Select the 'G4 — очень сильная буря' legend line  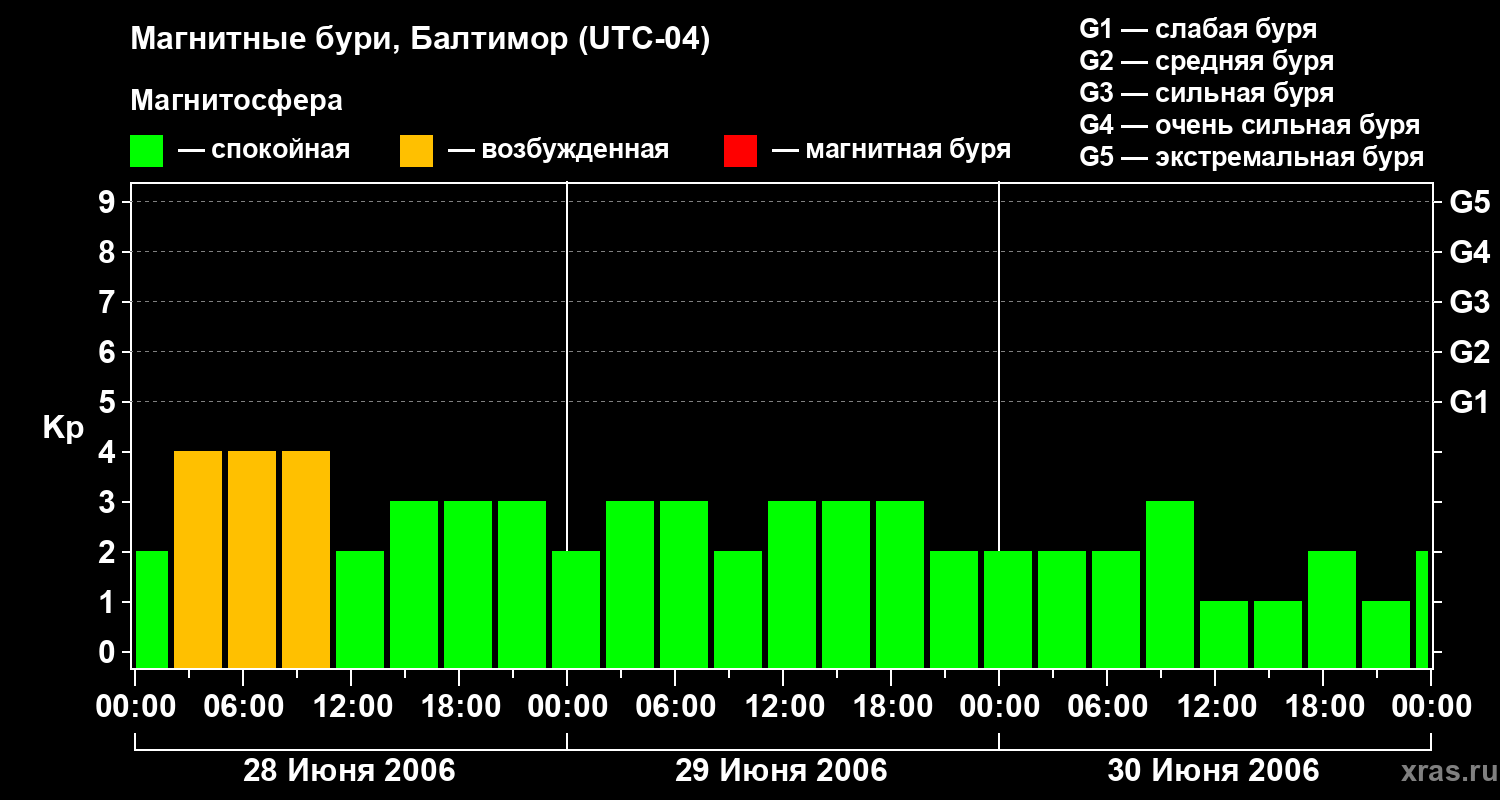(x=1249, y=125)
